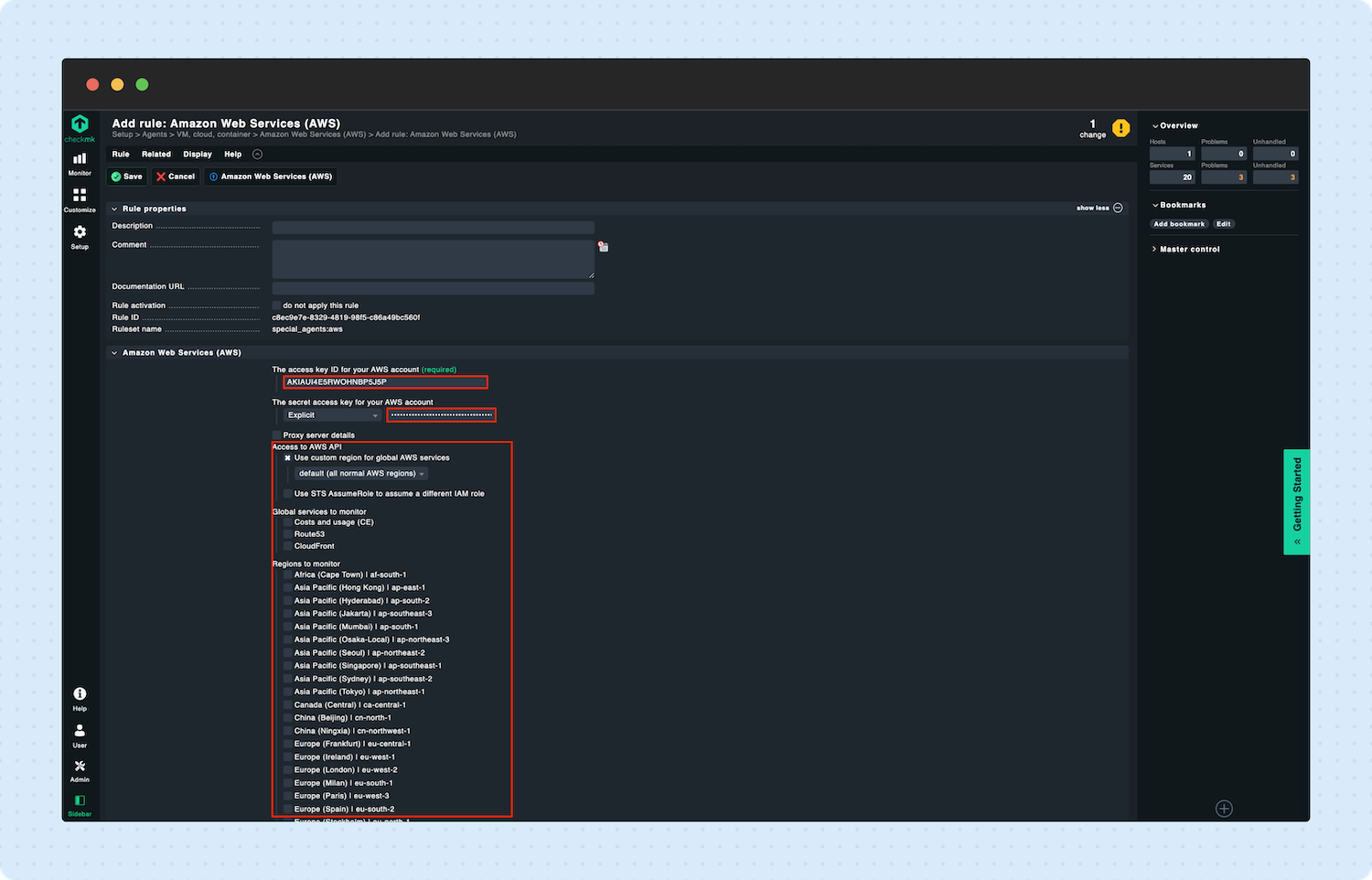1372x880 pixels.
Task: Click the show less minus icon
Action: click(1118, 209)
